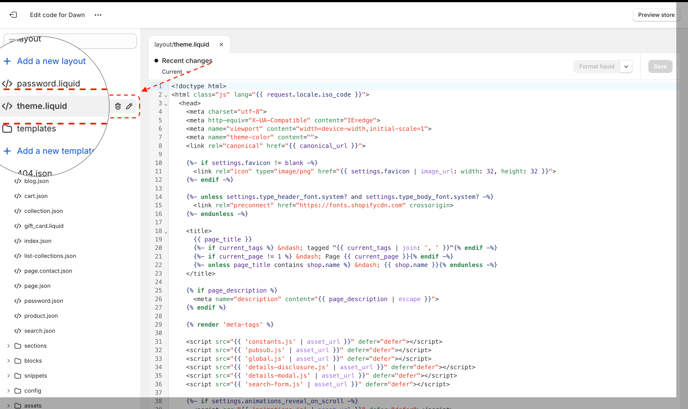The width and height of the screenshot is (688, 409).
Task: Click the Add a new layout link
Action: pos(51,61)
